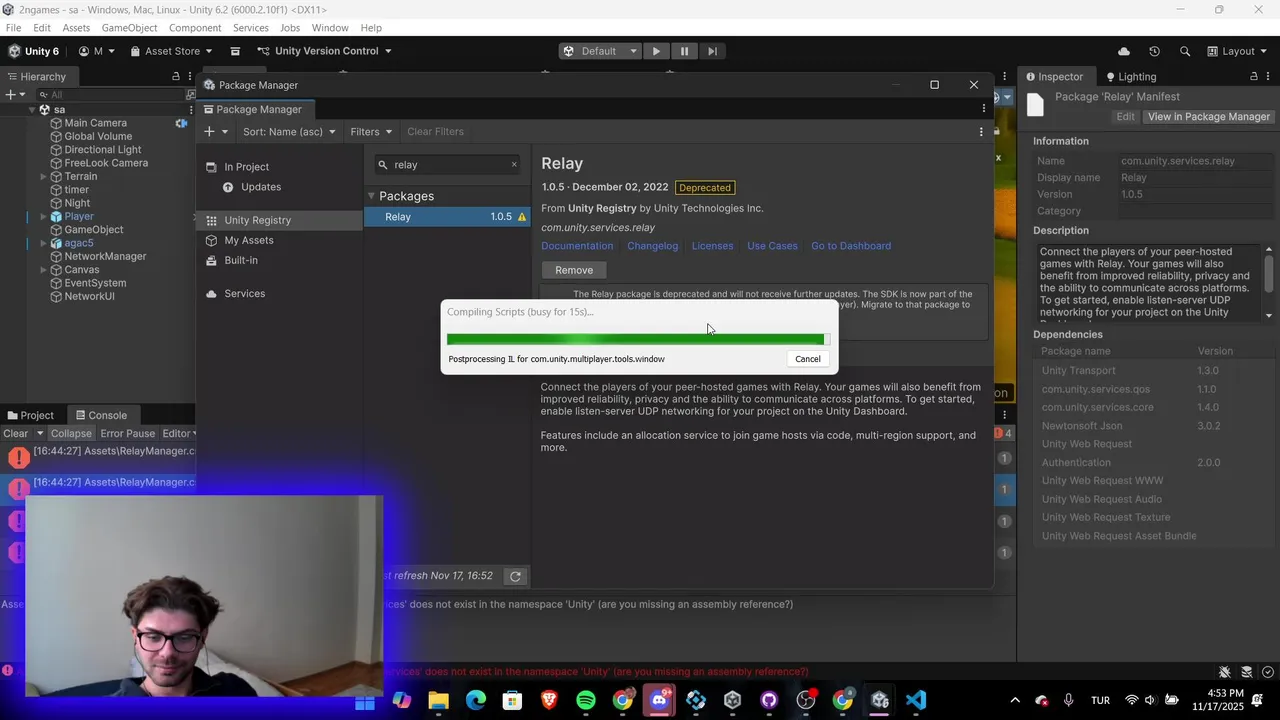Expand the Terrain object in Hierarchy
Screen dimensions: 1280x720
coord(43,176)
